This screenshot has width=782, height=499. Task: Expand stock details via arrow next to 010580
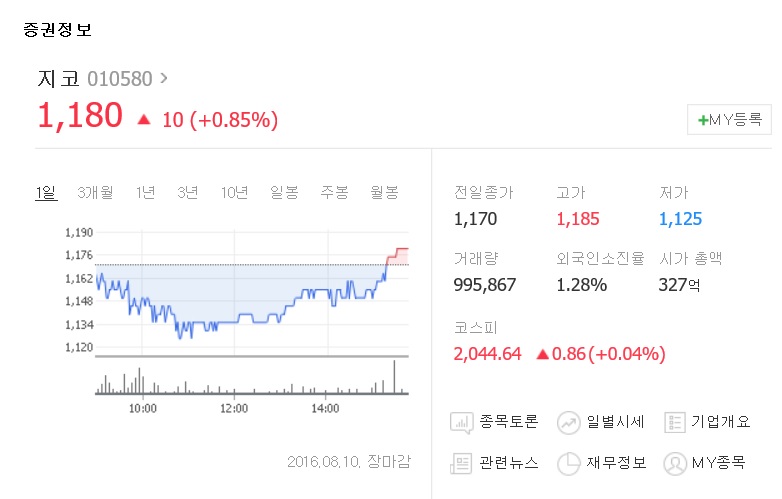pyautogui.click(x=164, y=77)
